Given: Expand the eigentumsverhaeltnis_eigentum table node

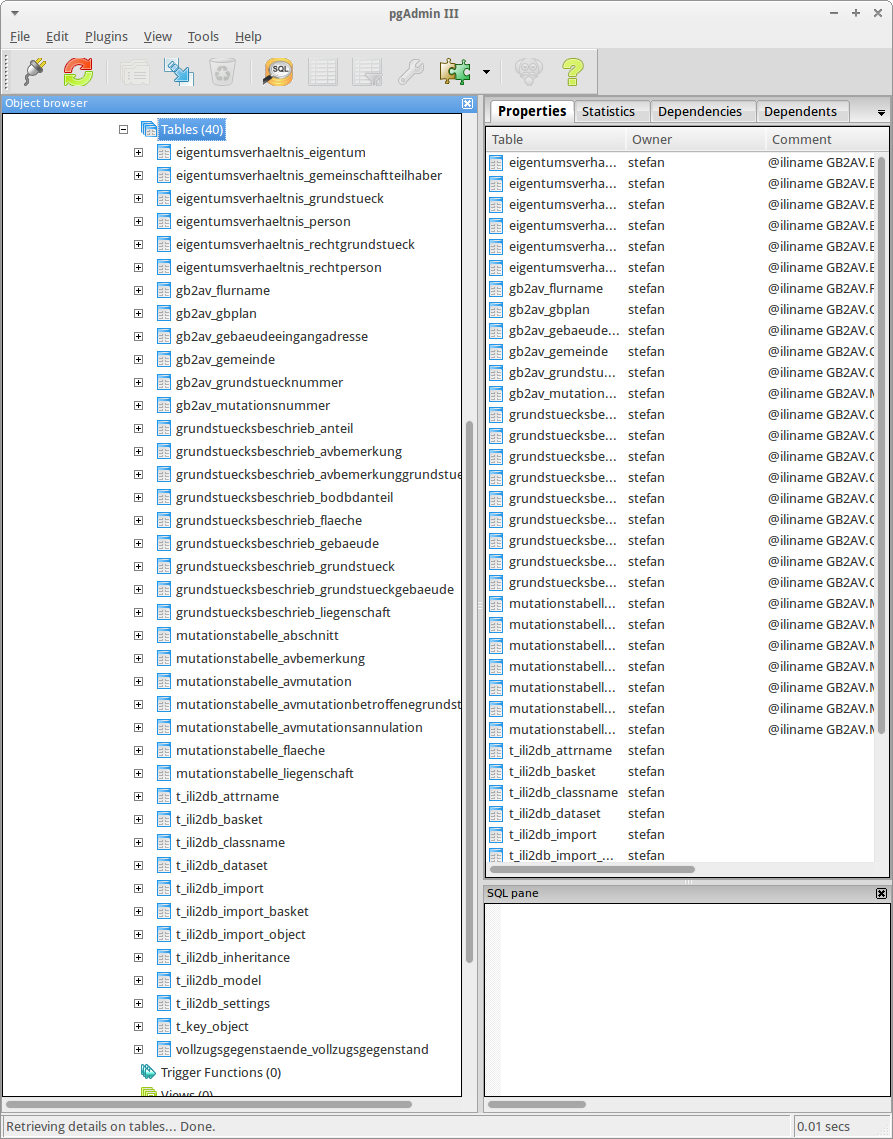Looking at the screenshot, I should 138,153.
